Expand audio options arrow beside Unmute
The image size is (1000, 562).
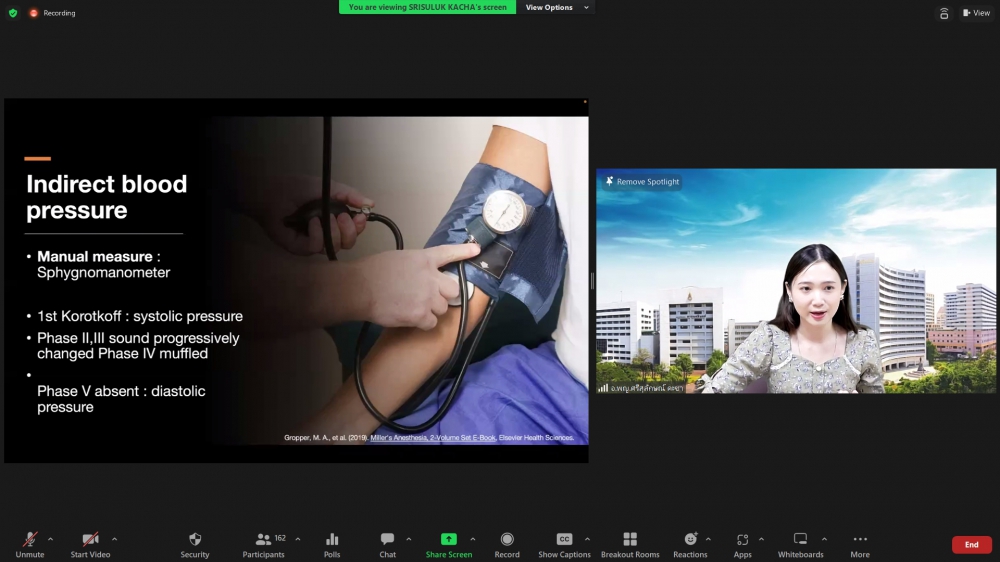tap(50, 539)
